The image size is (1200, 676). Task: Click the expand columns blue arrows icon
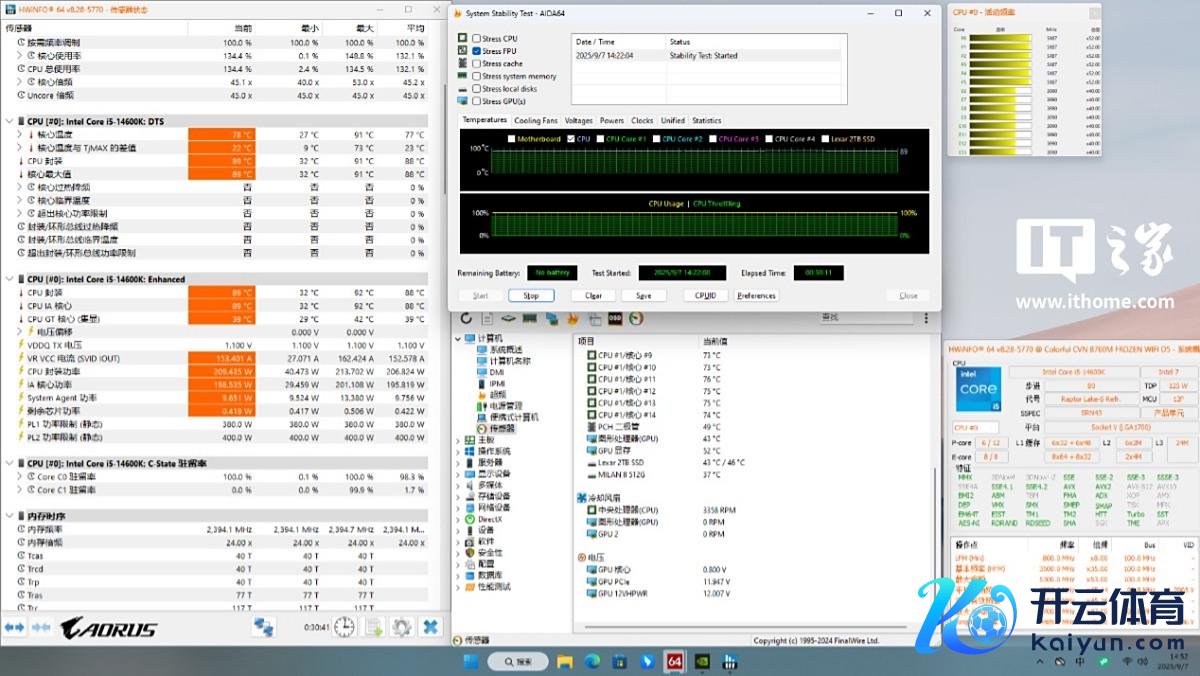tap(14, 627)
